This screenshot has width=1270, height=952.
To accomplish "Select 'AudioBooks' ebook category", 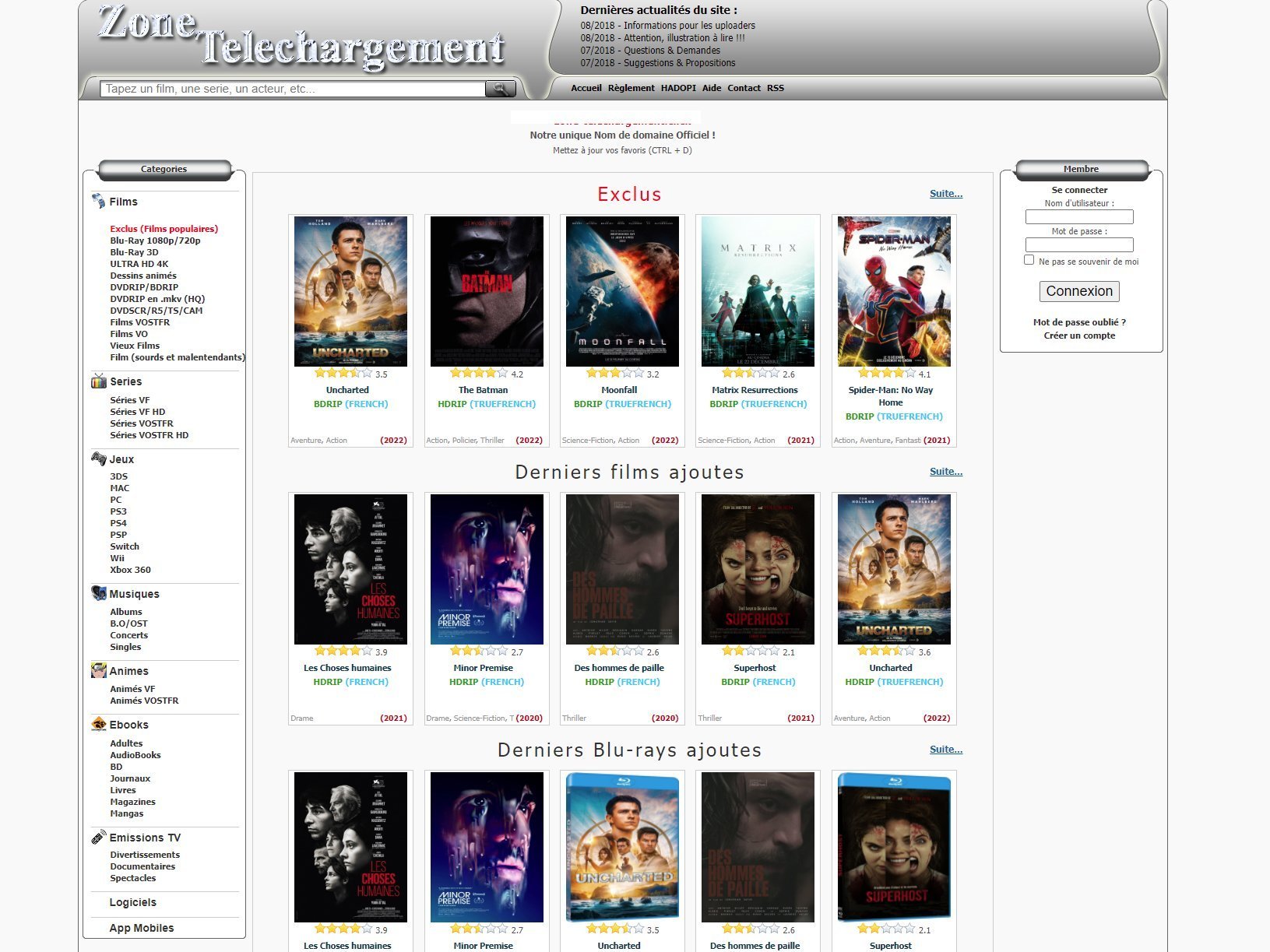I will click(x=135, y=755).
